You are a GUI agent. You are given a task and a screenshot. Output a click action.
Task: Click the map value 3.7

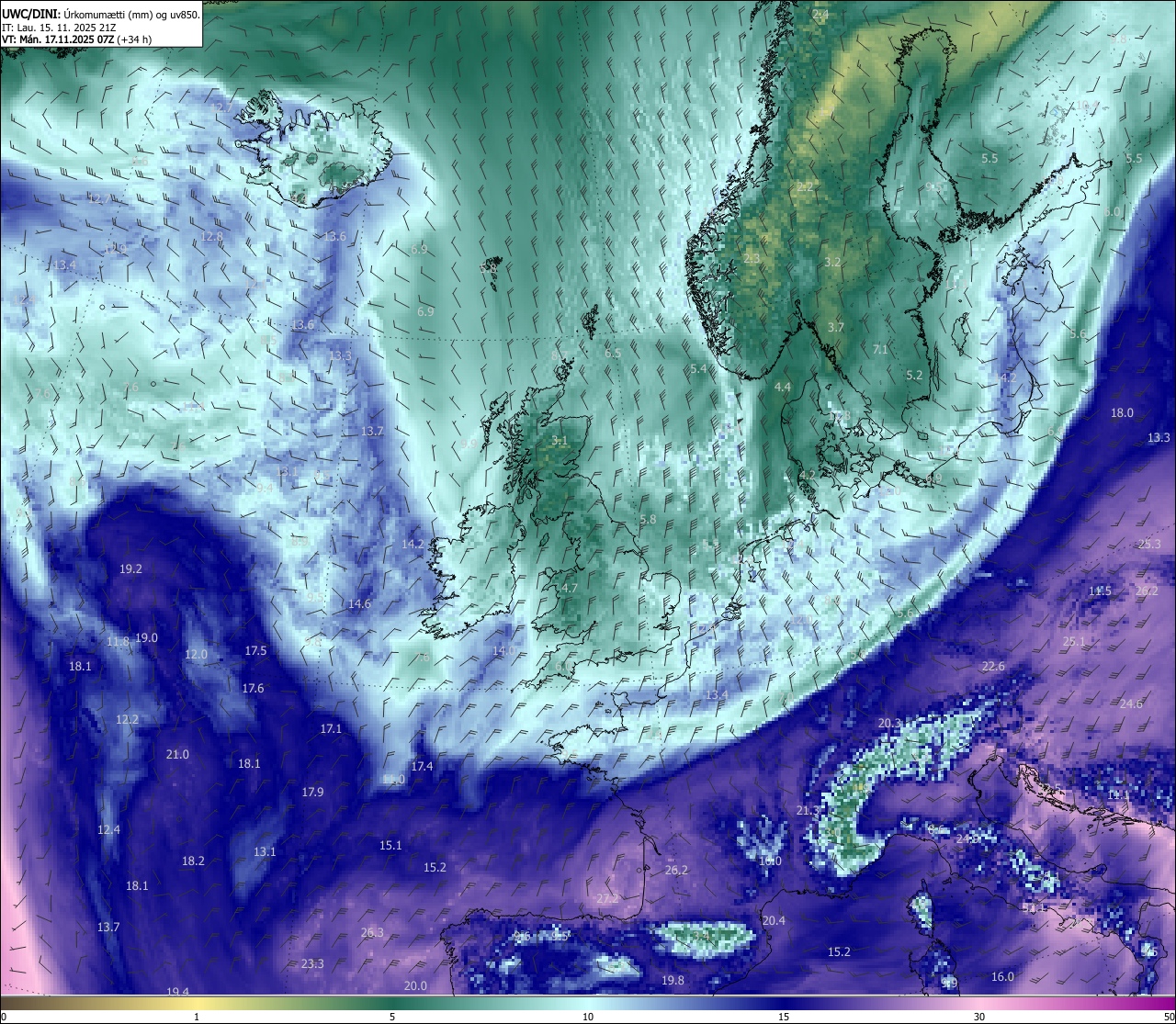click(x=835, y=328)
